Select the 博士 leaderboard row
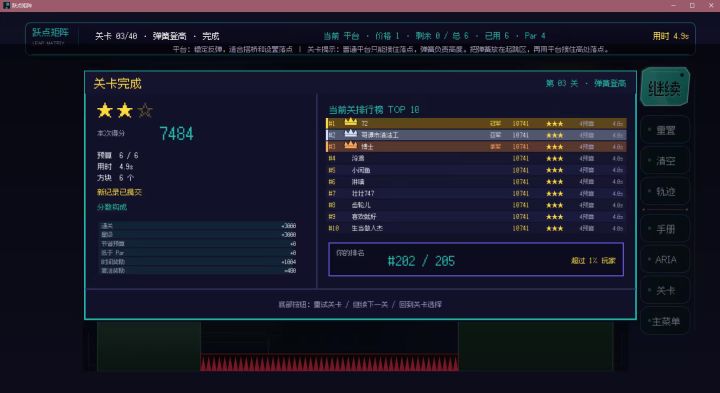Viewport: 720px width, 393px height. coord(476,146)
